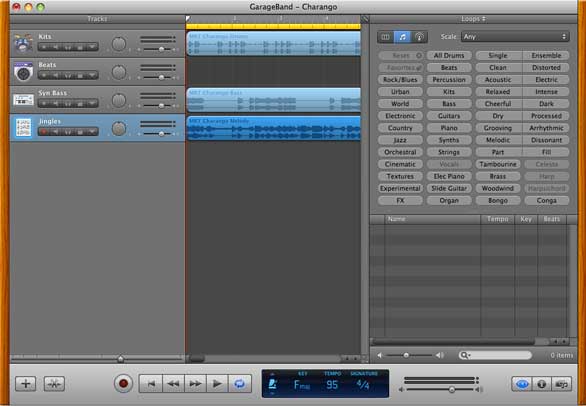This screenshot has height=406, width=586.
Task: Click the Jingles track sheet-music icon
Action: click(x=23, y=127)
